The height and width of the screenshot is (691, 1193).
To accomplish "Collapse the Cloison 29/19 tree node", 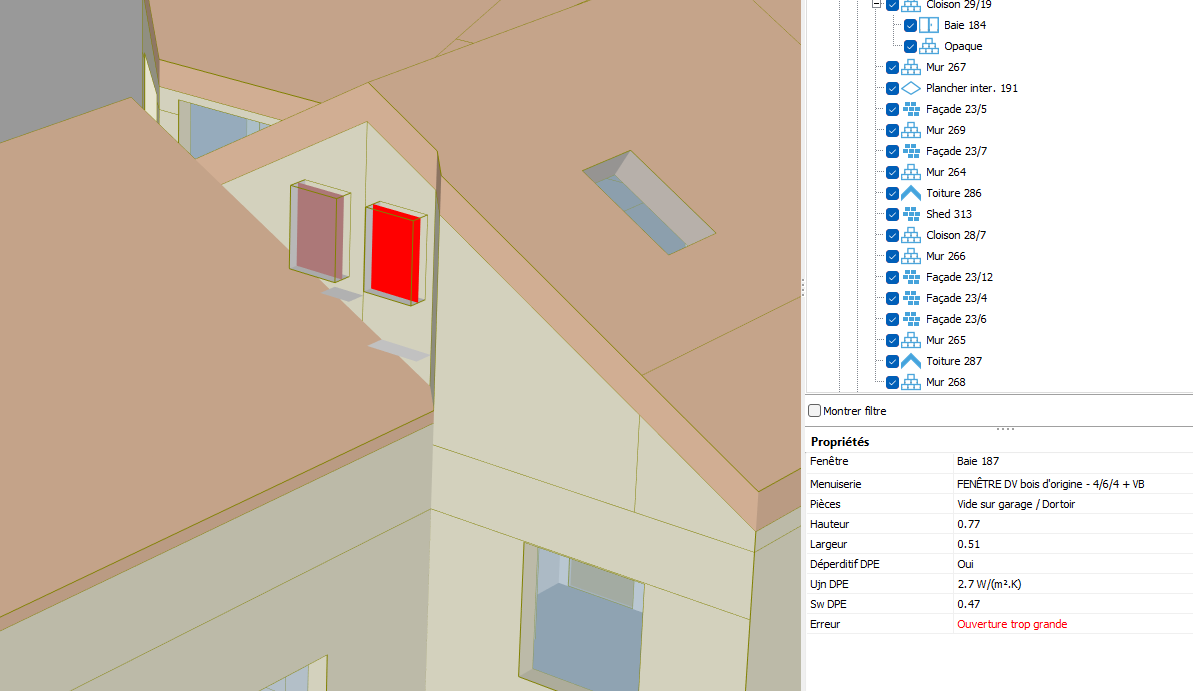I will point(876,4).
